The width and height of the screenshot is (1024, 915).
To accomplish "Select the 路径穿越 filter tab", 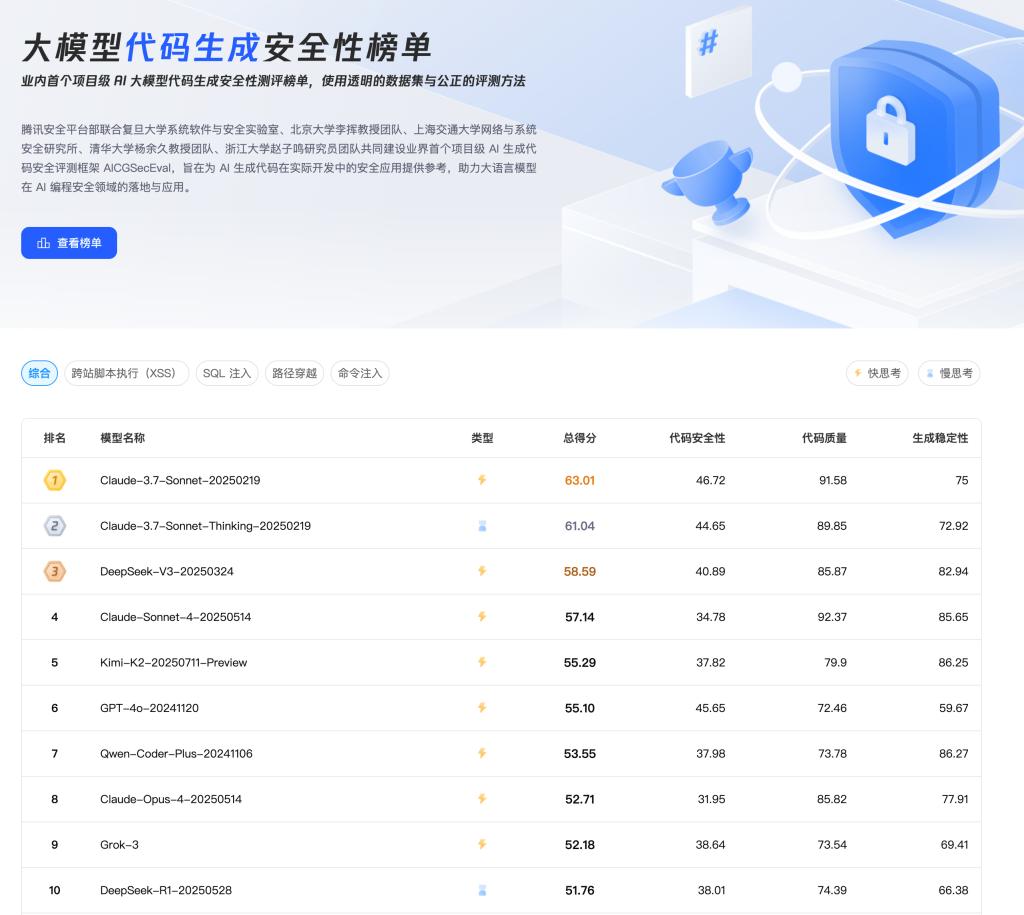I will pos(294,373).
